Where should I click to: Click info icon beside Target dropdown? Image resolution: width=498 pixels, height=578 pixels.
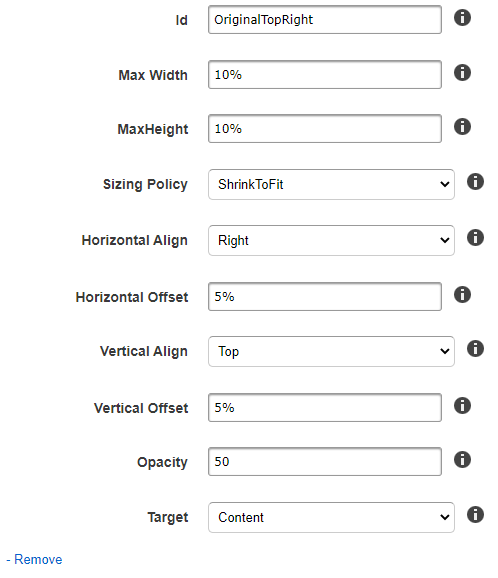(x=475, y=515)
